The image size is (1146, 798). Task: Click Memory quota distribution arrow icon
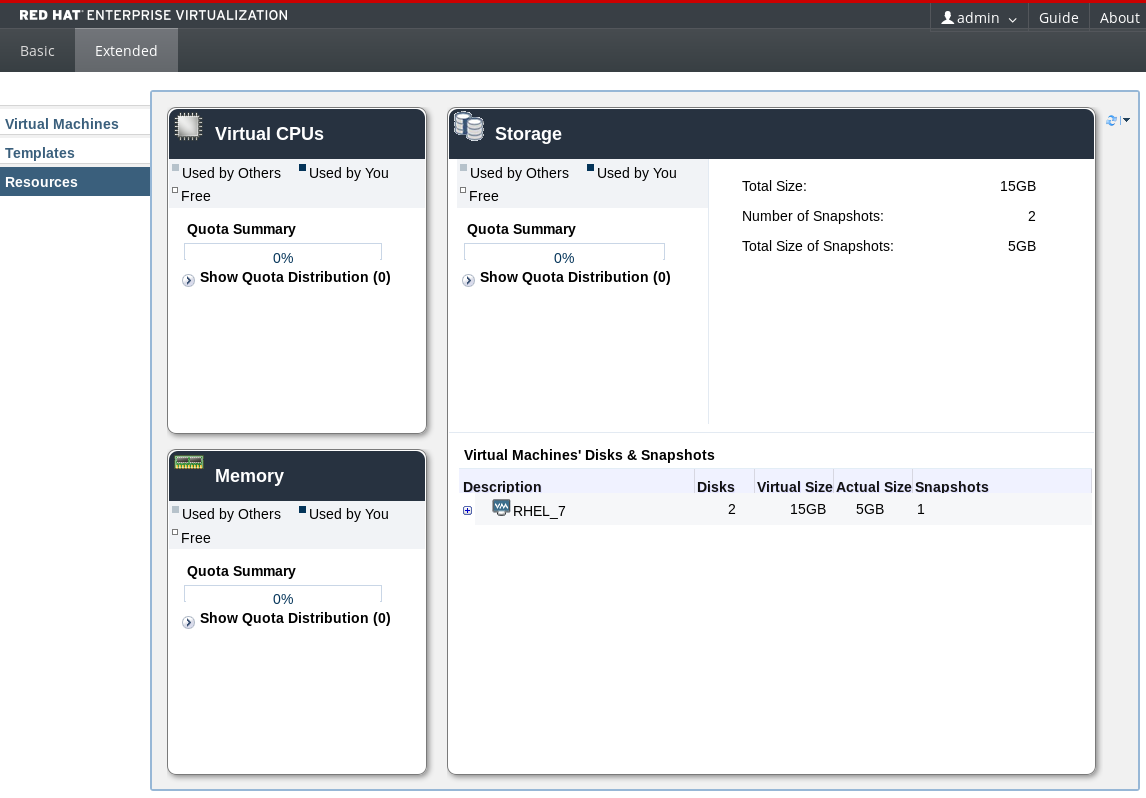coord(188,622)
